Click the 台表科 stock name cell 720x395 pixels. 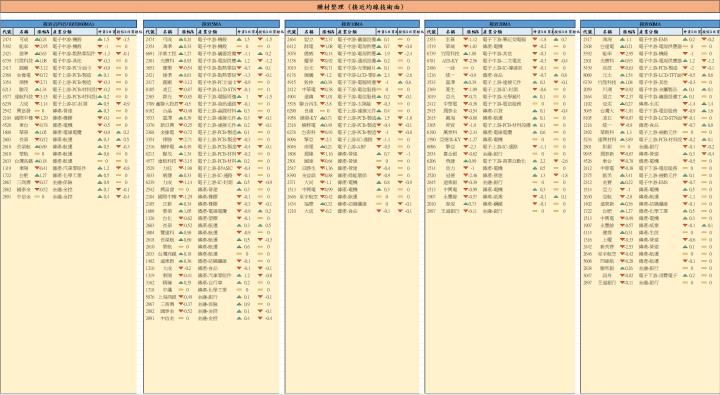309,132
